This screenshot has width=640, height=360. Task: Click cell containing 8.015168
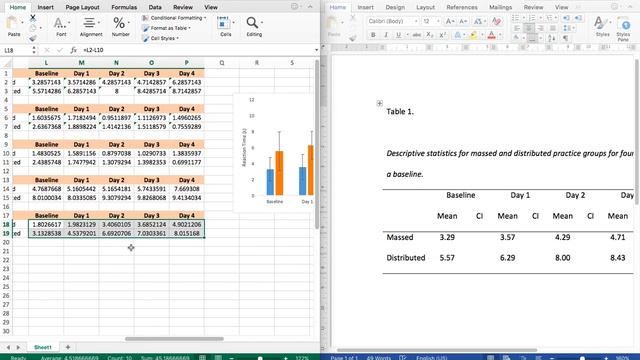(187, 233)
